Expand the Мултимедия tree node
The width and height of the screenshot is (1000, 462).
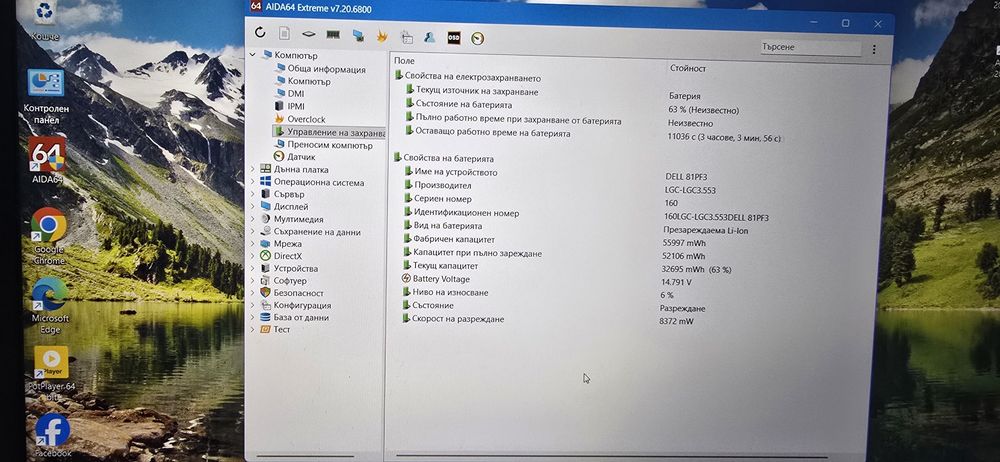253,219
